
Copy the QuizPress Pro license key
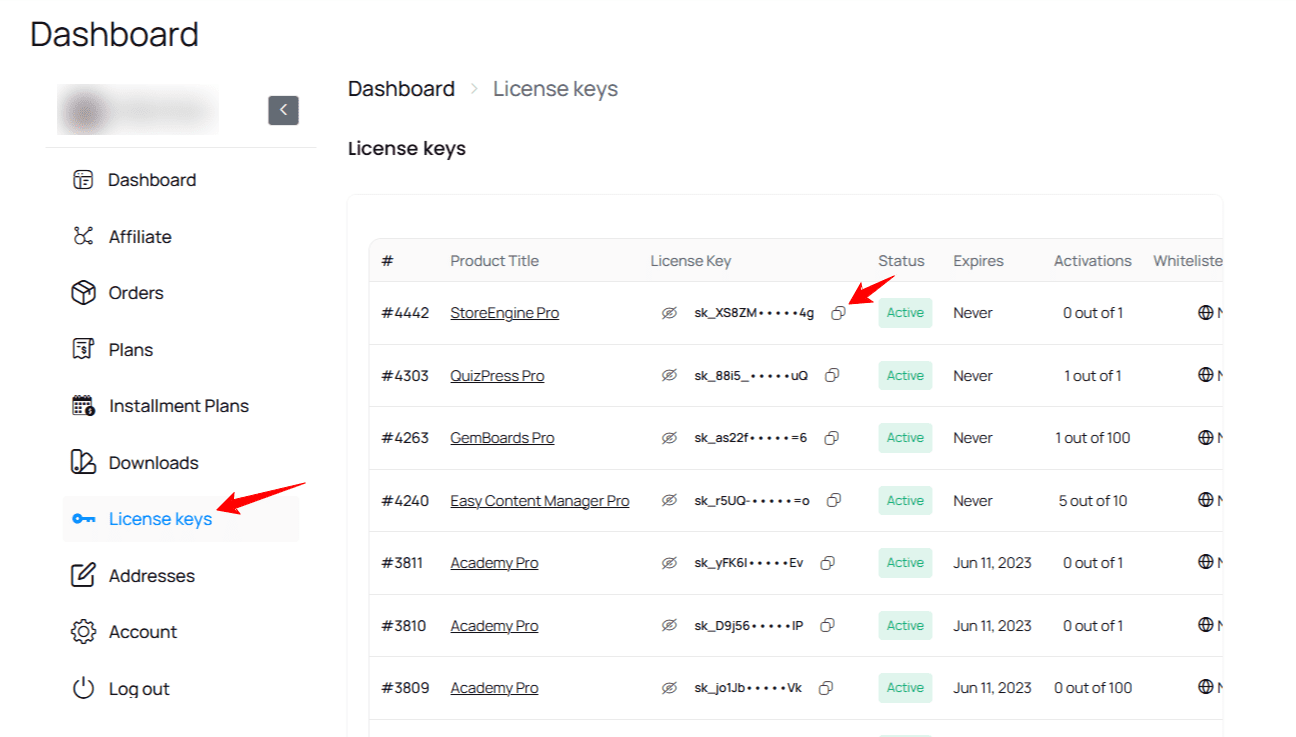coord(831,376)
